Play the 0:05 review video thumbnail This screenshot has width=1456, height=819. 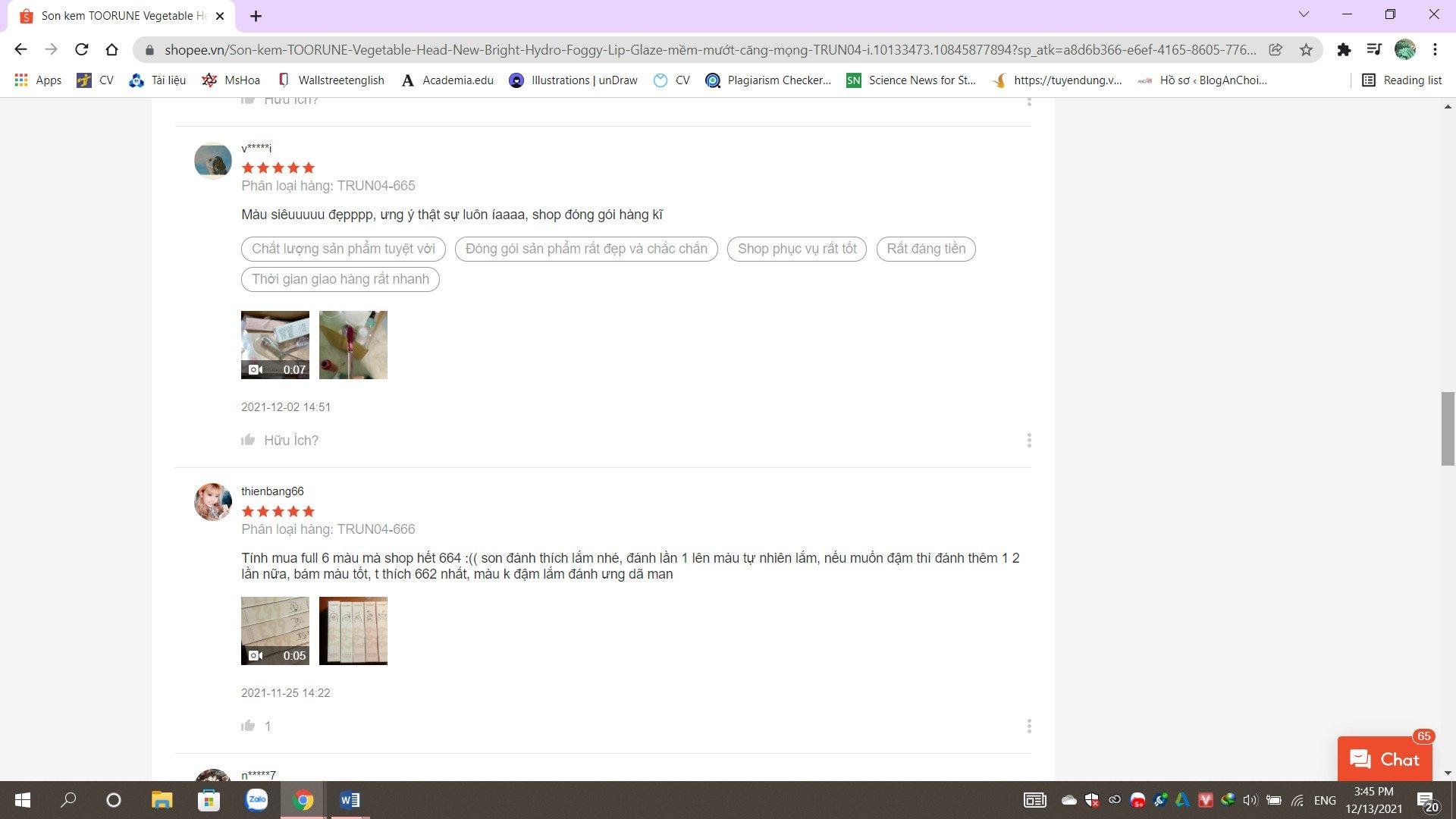click(275, 630)
